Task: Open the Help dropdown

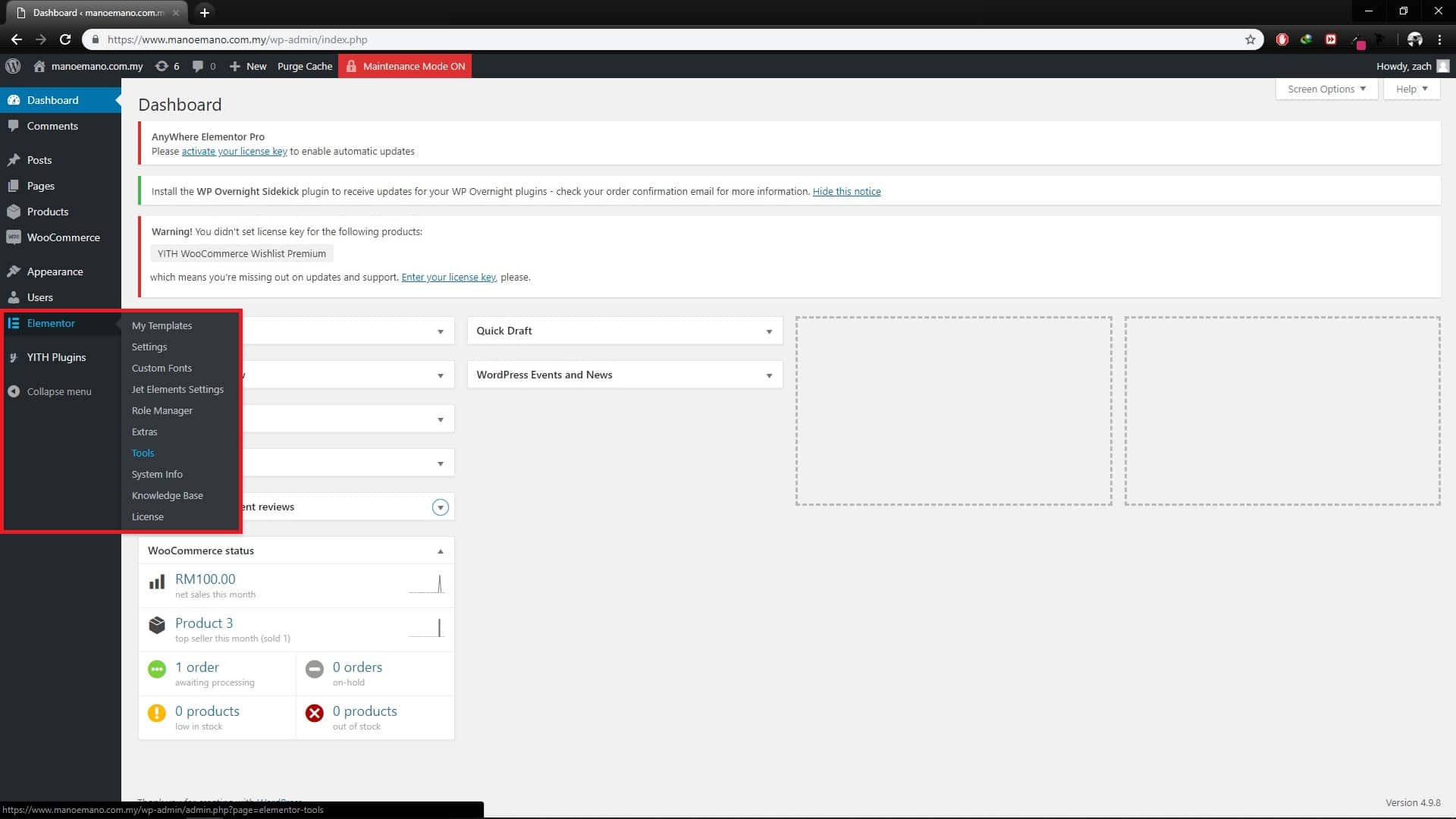Action: click(x=1411, y=89)
